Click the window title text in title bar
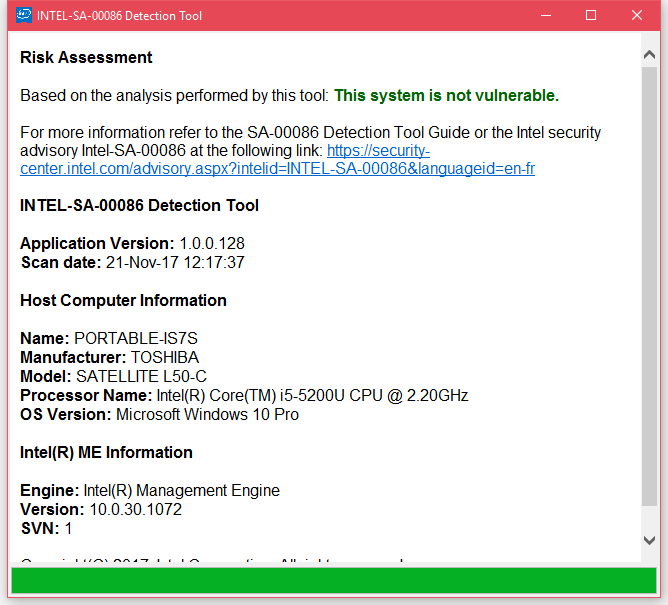 click(x=119, y=16)
